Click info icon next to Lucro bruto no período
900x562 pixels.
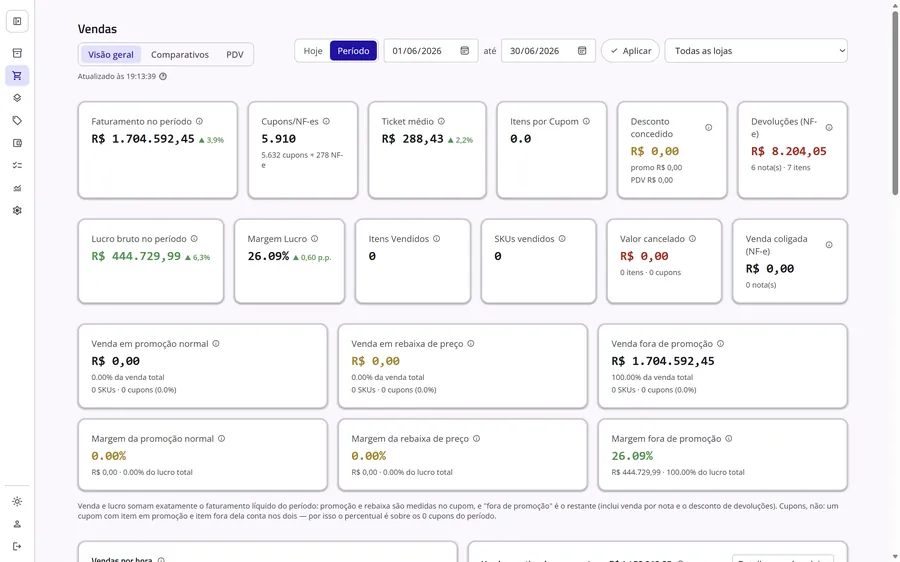(194, 239)
